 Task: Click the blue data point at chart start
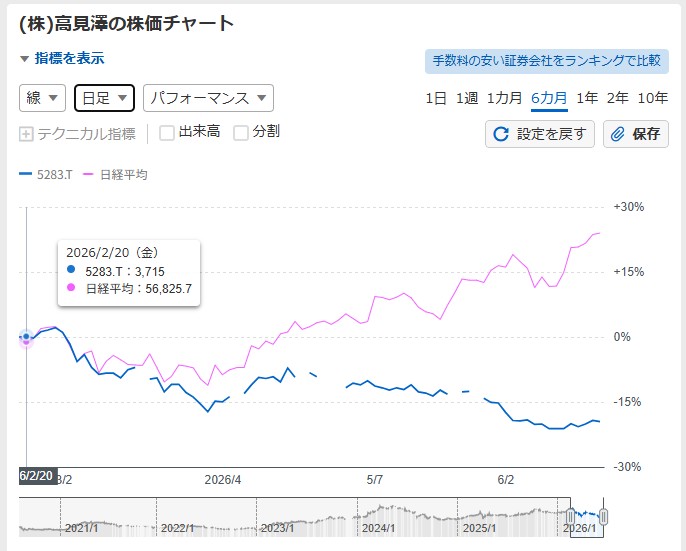coord(26,336)
